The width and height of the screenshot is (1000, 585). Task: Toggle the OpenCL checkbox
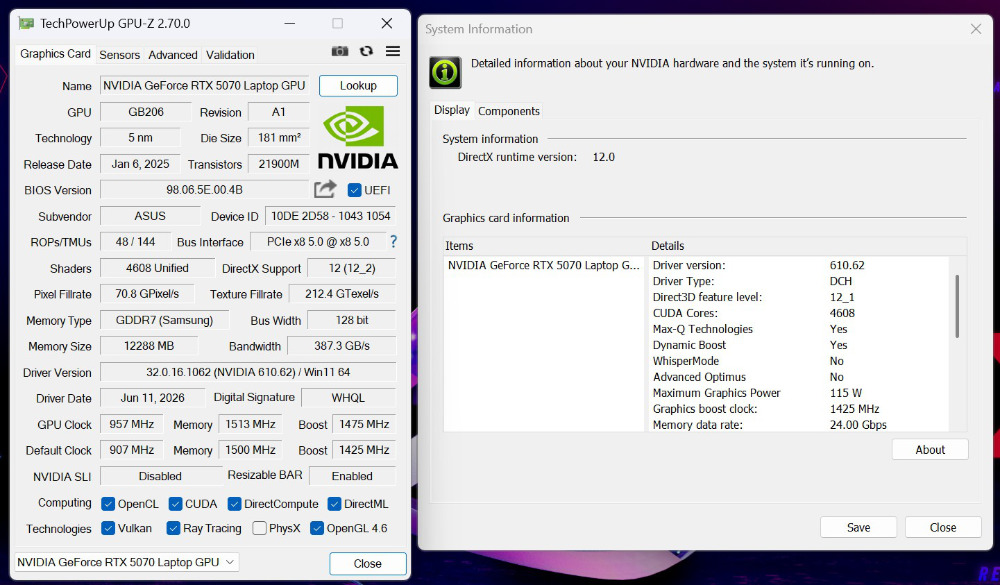[x=108, y=504]
